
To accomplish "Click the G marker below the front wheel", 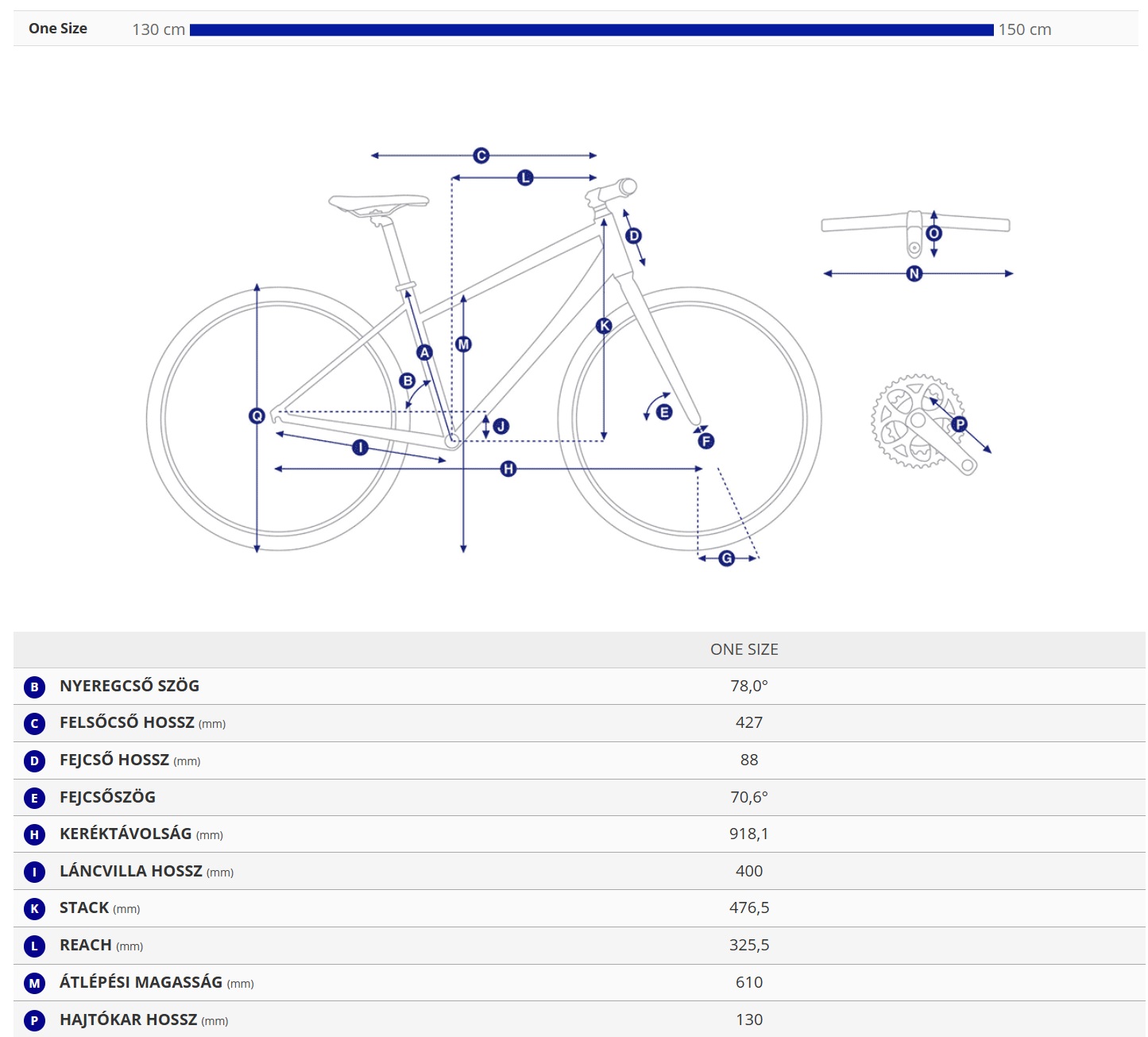I will pos(726,559).
